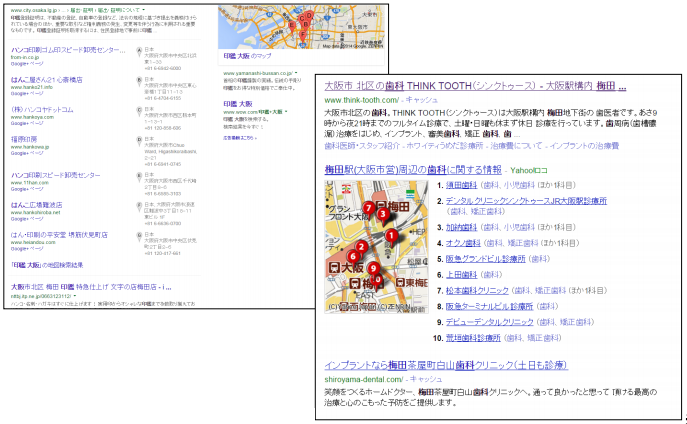Open dropdown arrow after www.wow.com ad URL
687x424 pixels.
click(286, 112)
